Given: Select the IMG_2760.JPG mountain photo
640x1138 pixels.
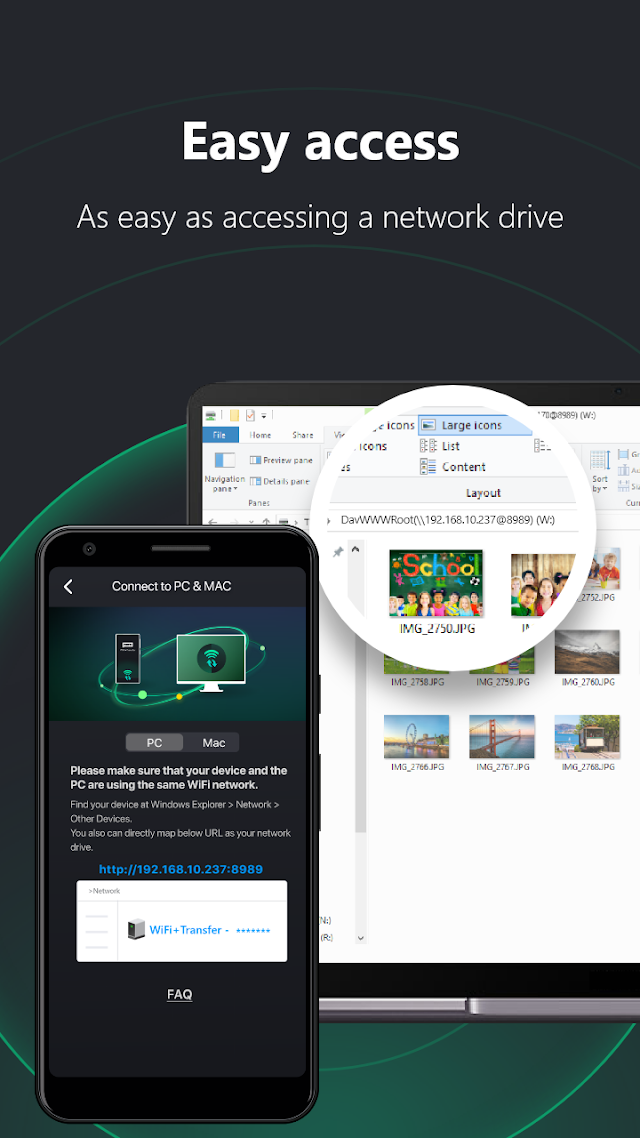Looking at the screenshot, I should point(587,658).
